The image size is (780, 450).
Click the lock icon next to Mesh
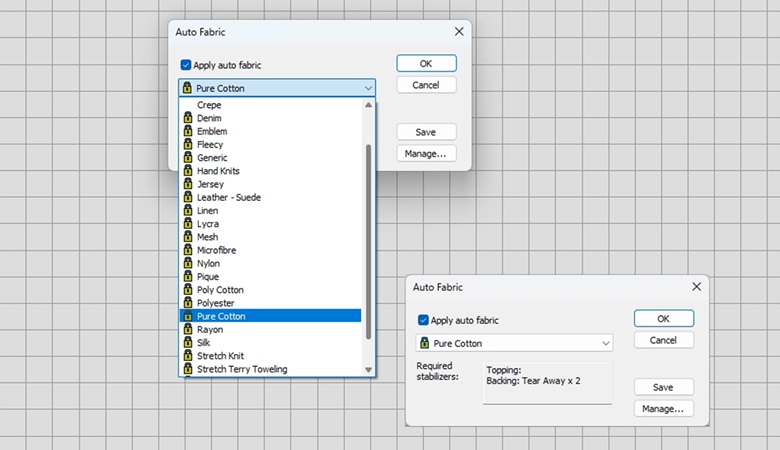tap(187, 237)
